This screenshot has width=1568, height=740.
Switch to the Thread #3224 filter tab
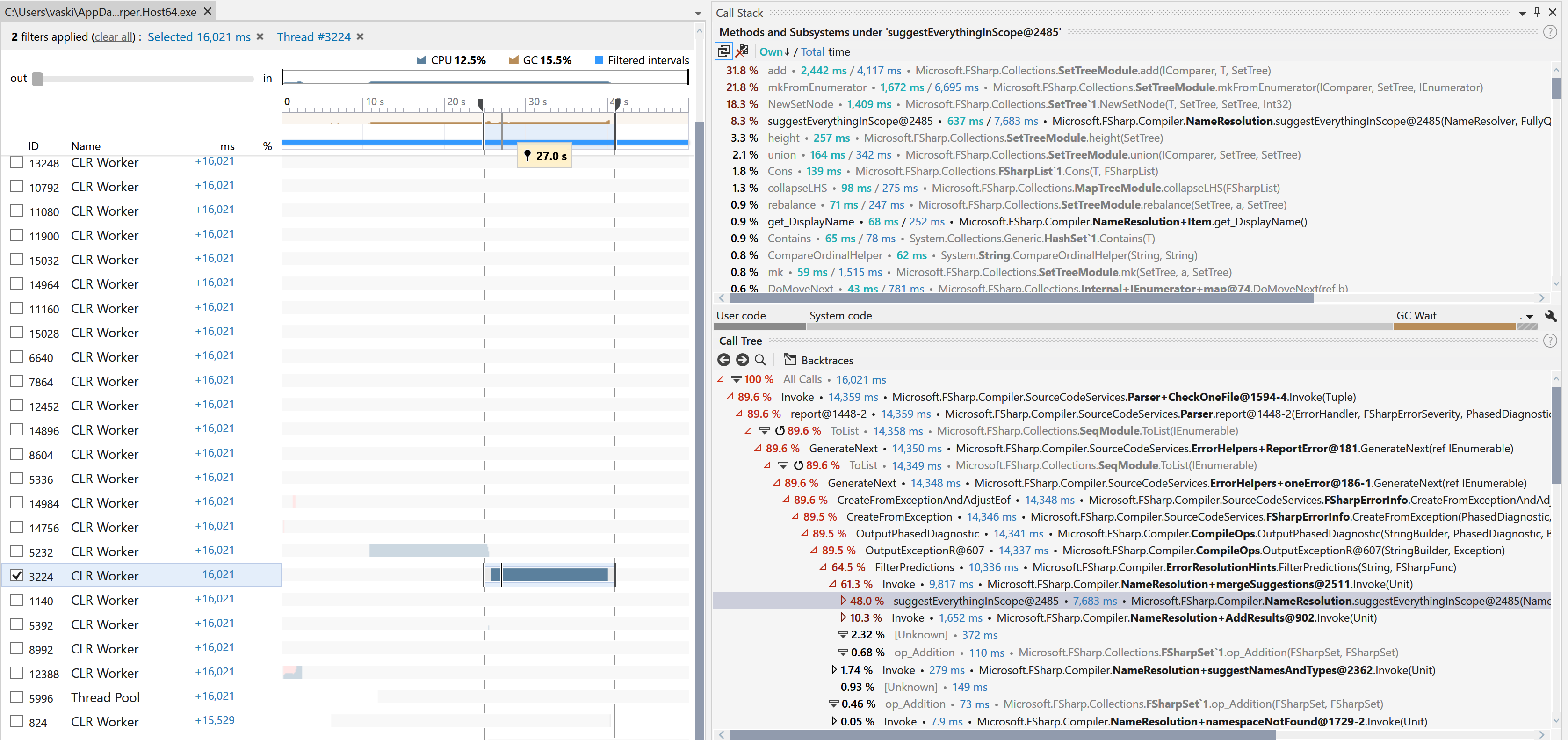(313, 36)
